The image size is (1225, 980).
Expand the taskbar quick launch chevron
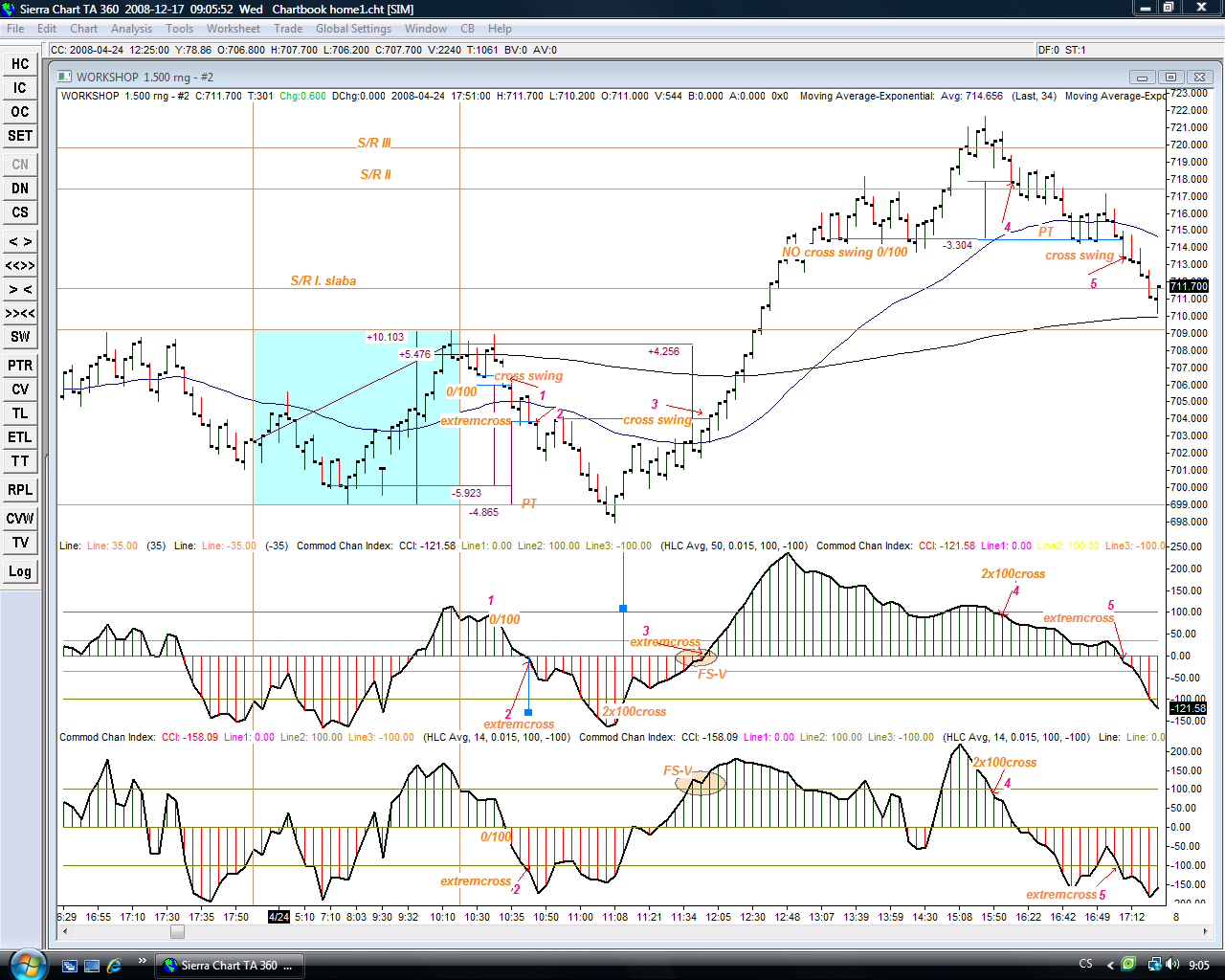(x=143, y=961)
